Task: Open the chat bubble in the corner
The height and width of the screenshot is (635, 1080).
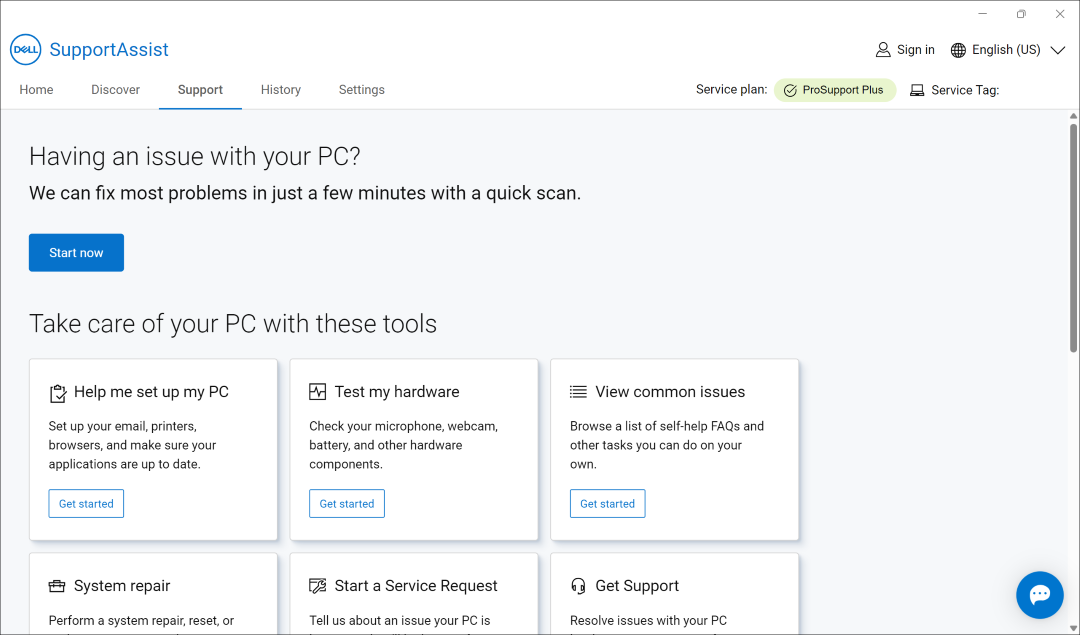Action: click(1039, 594)
